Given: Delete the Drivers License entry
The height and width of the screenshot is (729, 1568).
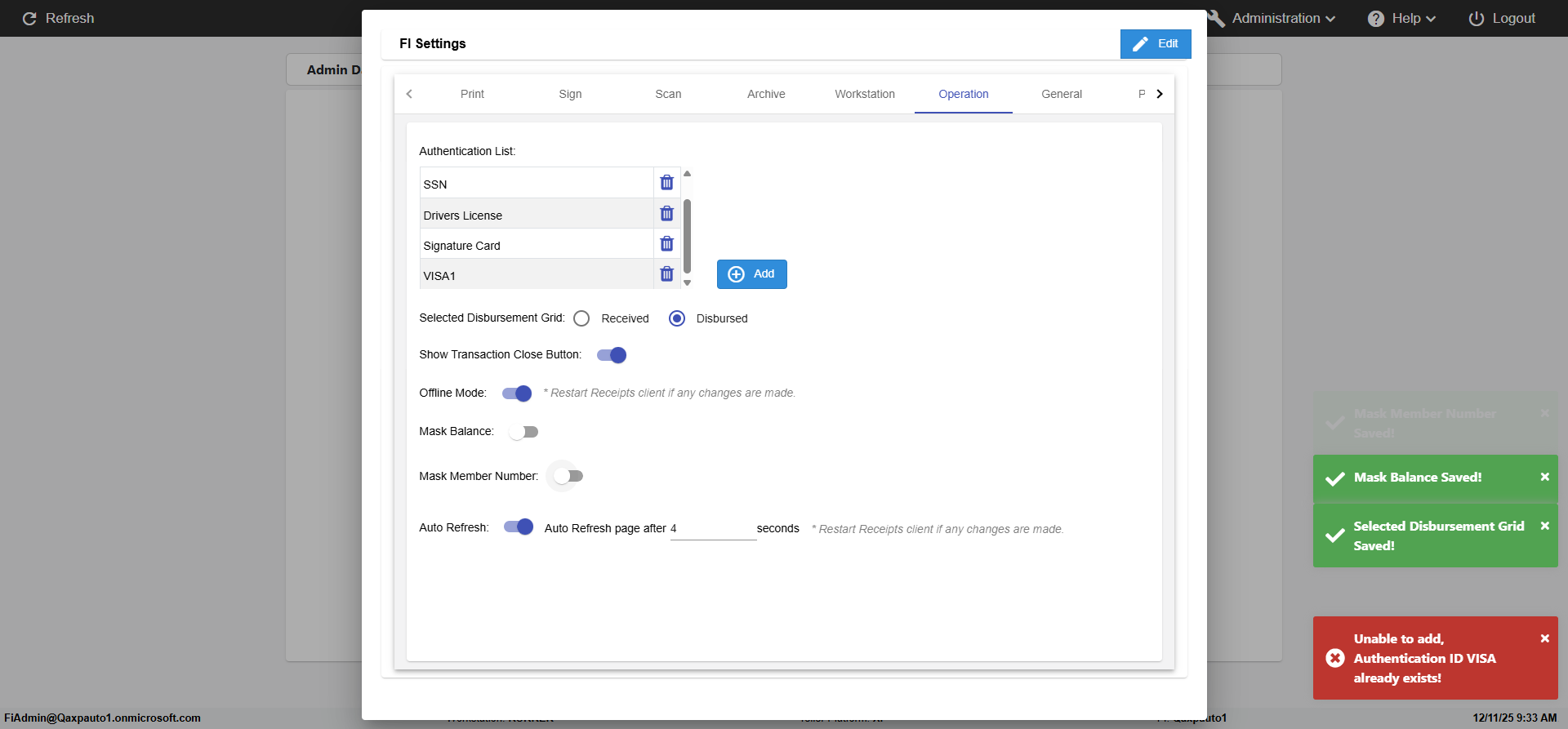Looking at the screenshot, I should [x=666, y=214].
